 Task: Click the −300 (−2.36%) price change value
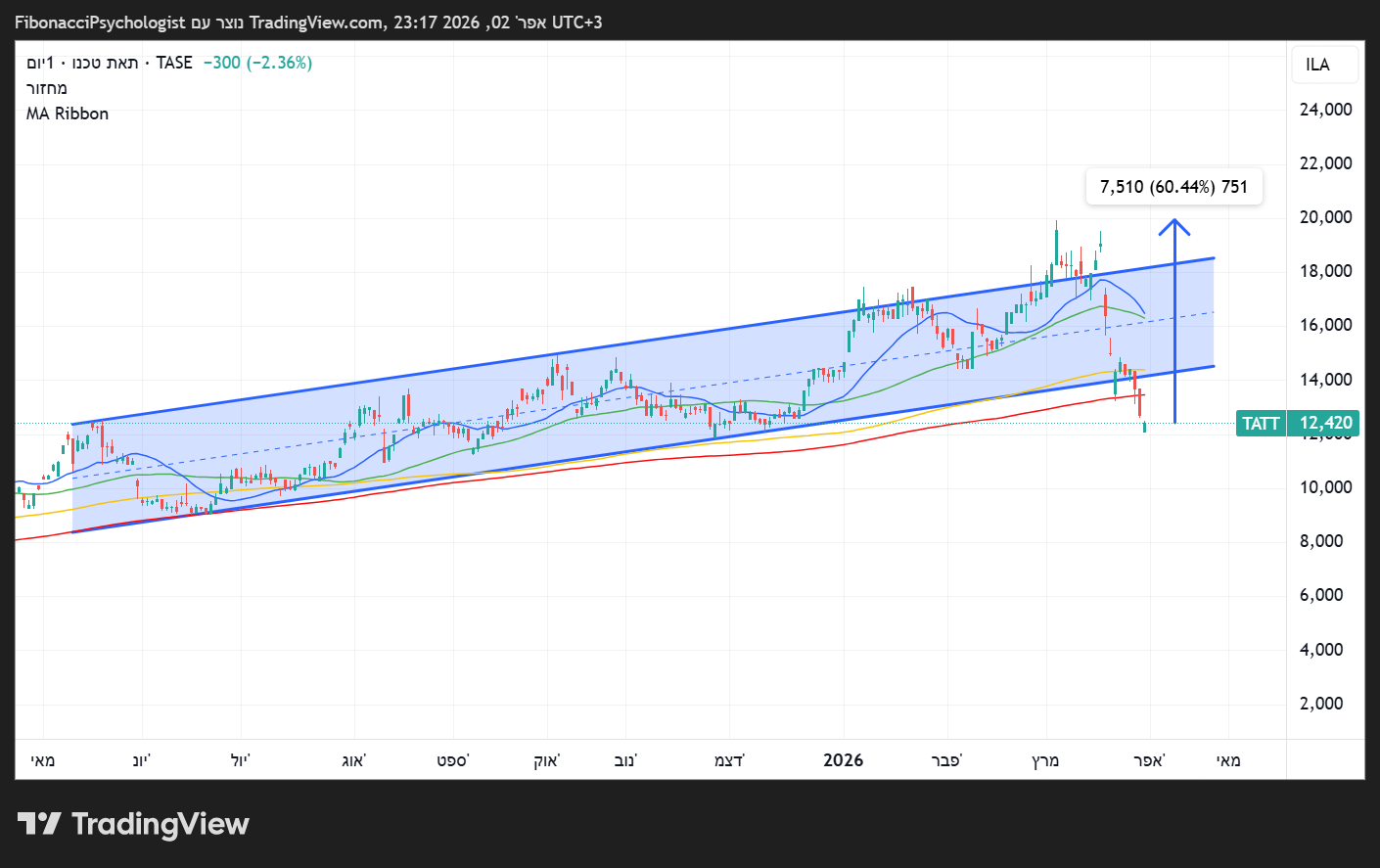click(x=257, y=63)
